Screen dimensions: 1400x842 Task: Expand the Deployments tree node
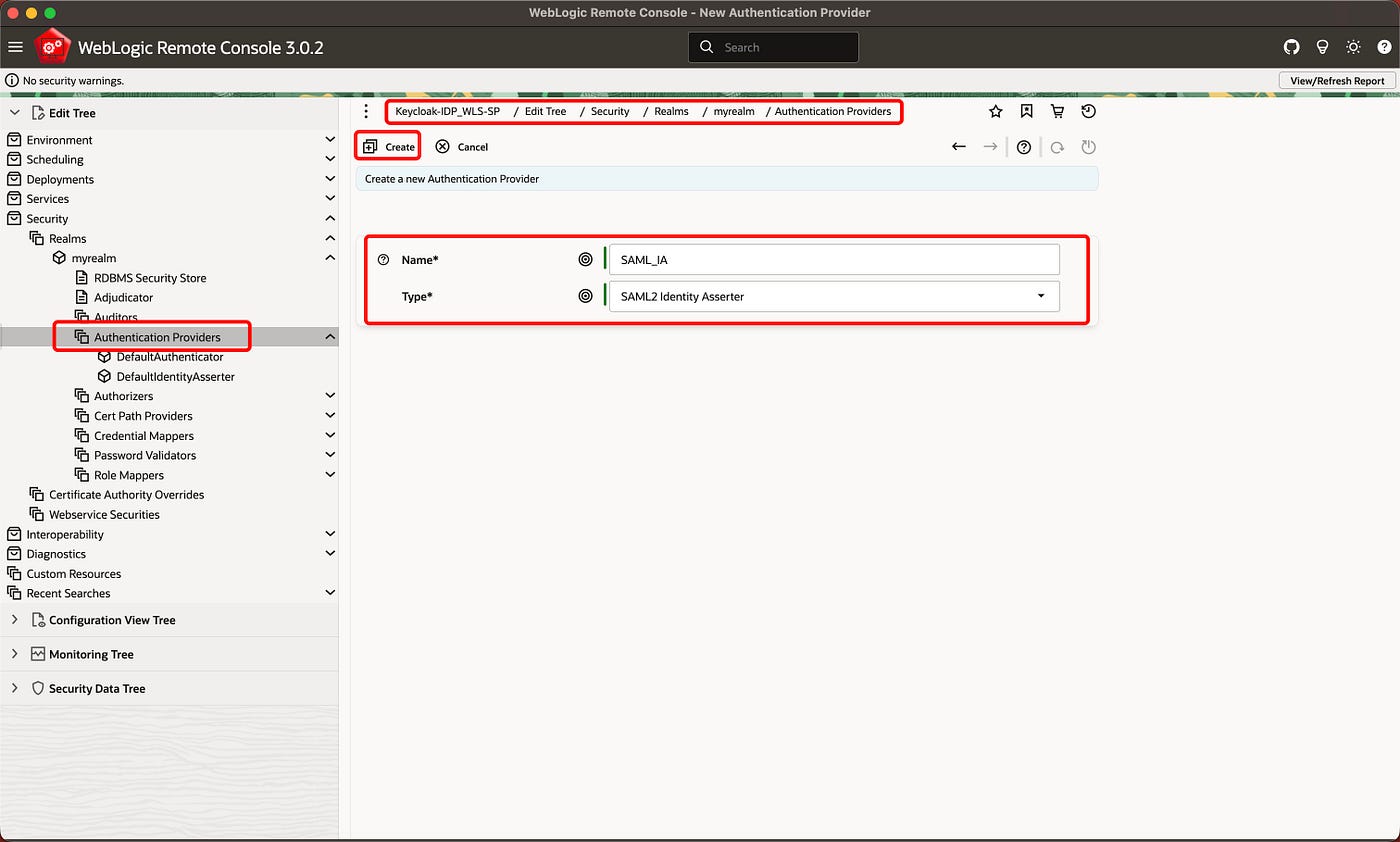coord(330,179)
